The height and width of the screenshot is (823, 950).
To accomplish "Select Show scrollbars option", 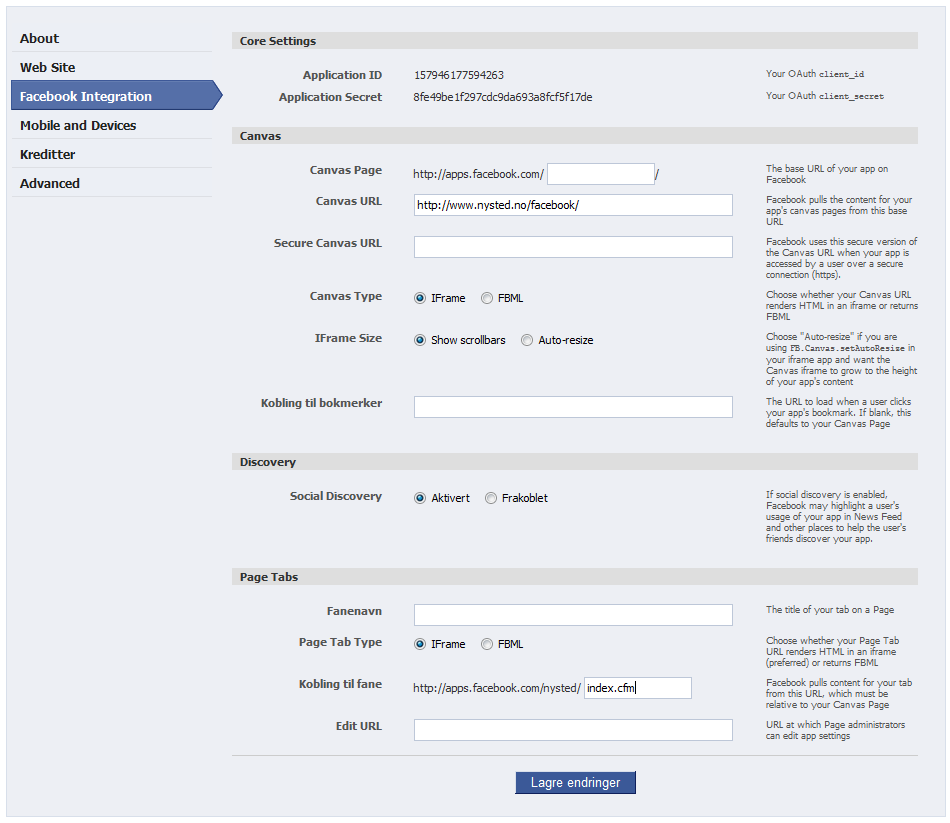I will [x=420, y=340].
